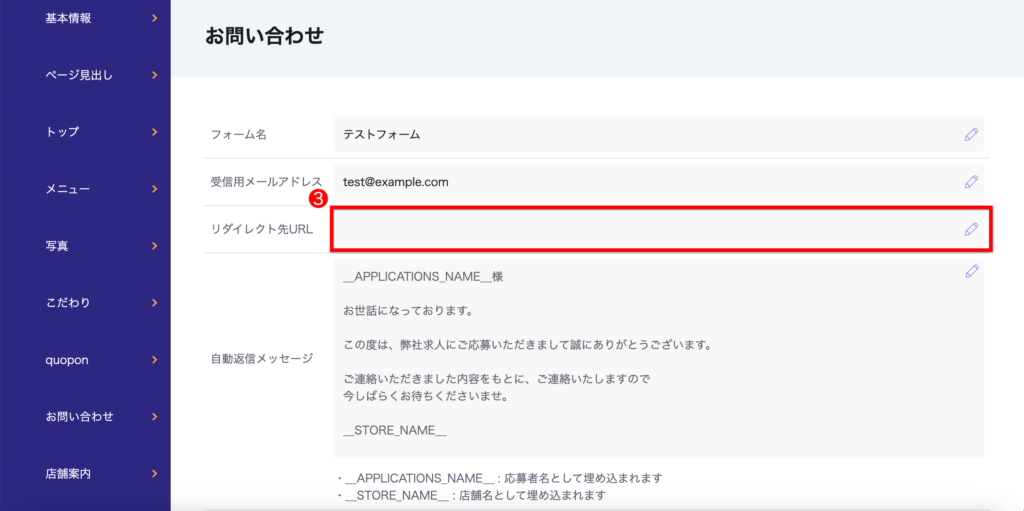The width and height of the screenshot is (1024, 511).
Task: Go to こだわり in the sidebar
Action: tap(68, 303)
